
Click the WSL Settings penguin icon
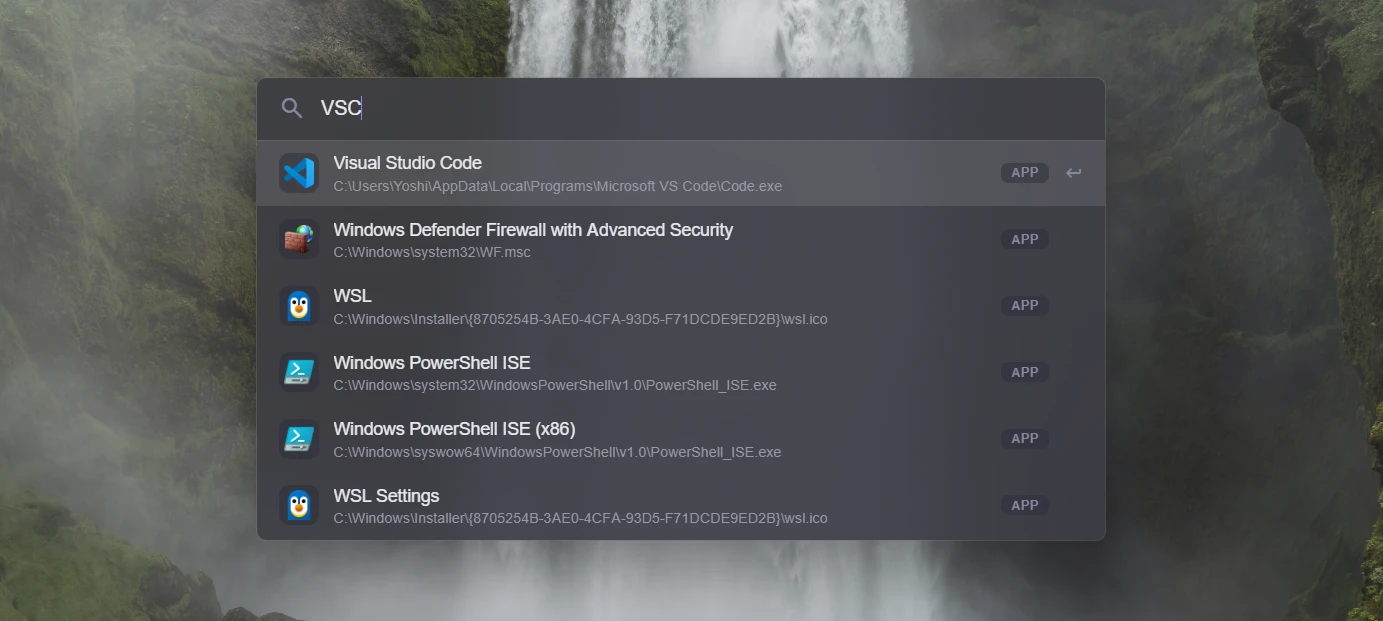pyautogui.click(x=298, y=505)
